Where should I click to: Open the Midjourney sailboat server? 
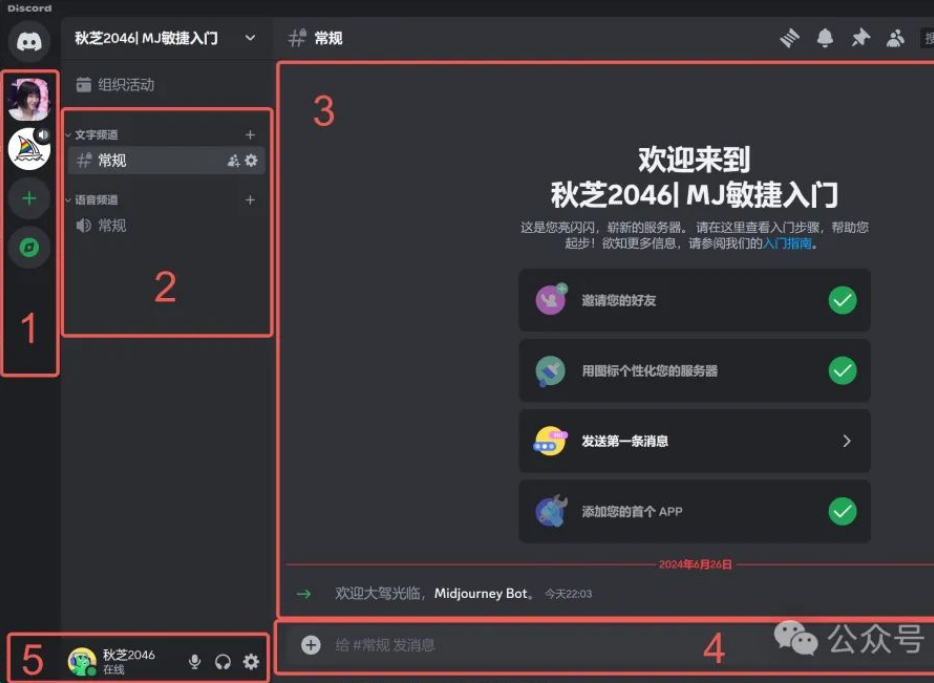tap(29, 149)
